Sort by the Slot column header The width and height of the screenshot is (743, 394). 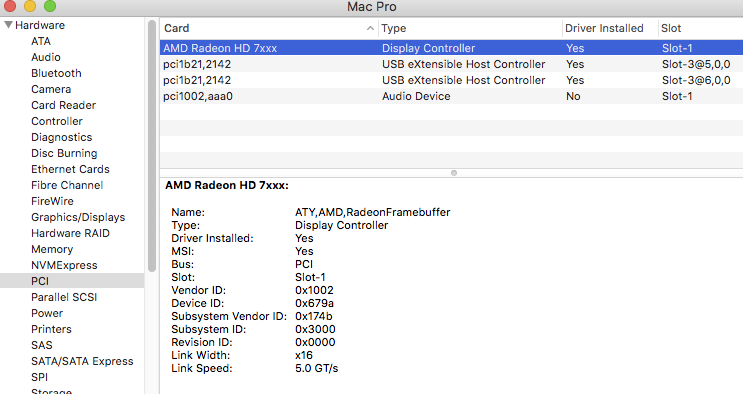671,28
